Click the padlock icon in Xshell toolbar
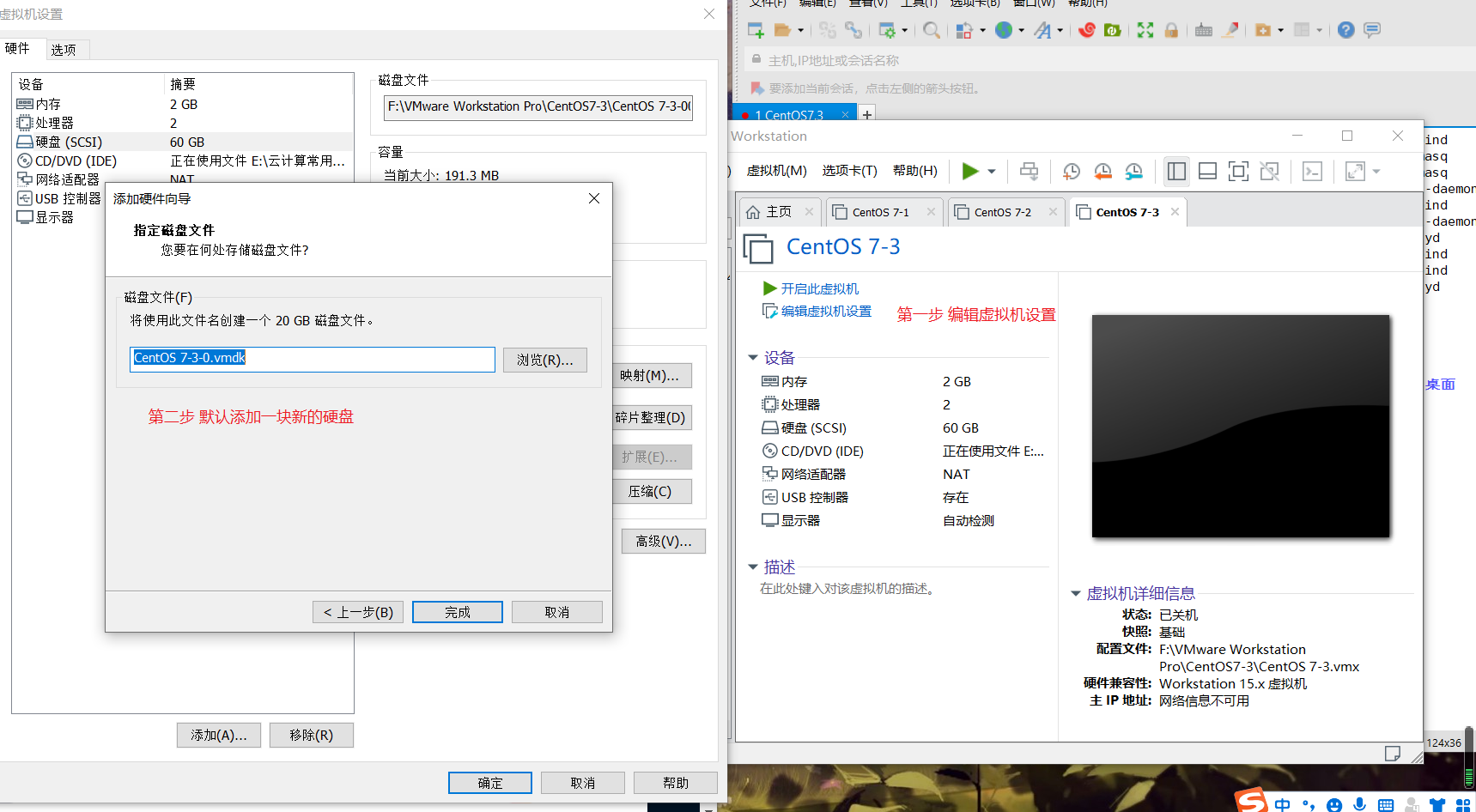The image size is (1476, 812). tap(1171, 30)
